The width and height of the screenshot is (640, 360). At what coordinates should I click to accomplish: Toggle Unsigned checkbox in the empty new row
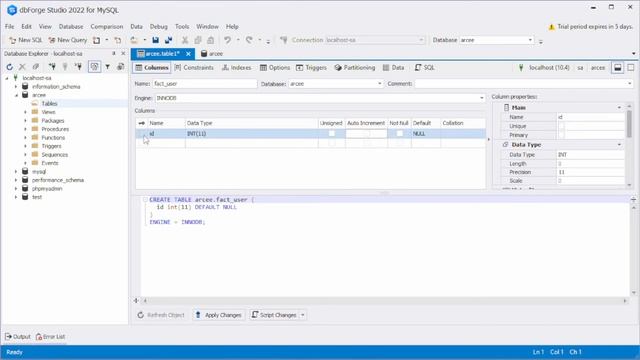pyautogui.click(x=332, y=143)
